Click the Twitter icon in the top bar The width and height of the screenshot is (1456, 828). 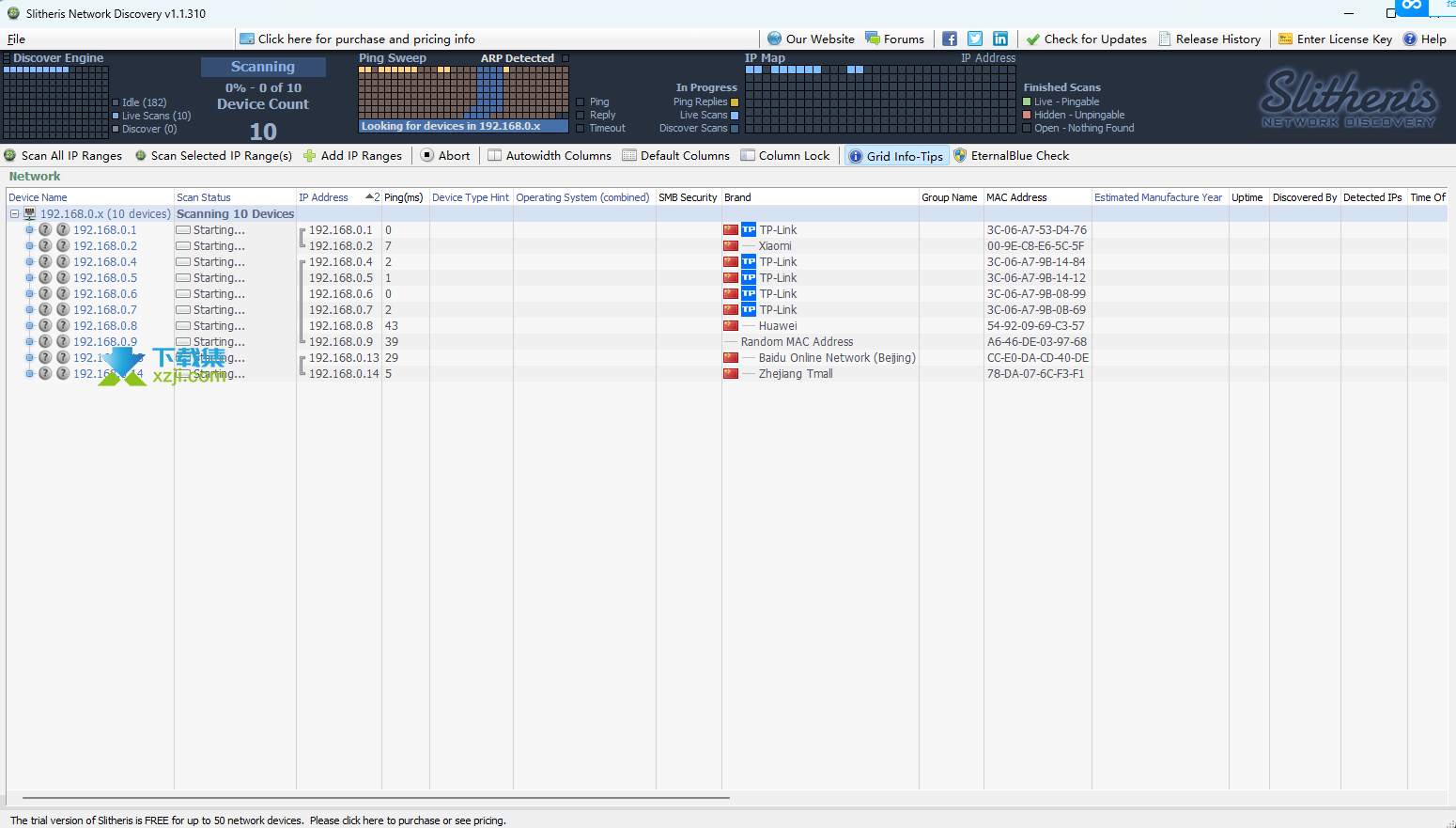(x=975, y=39)
